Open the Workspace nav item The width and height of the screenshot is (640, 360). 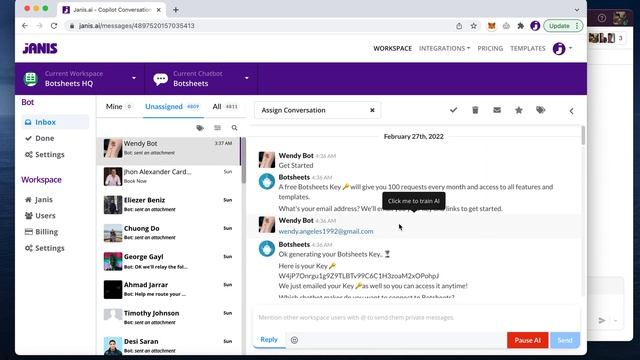[x=392, y=48]
